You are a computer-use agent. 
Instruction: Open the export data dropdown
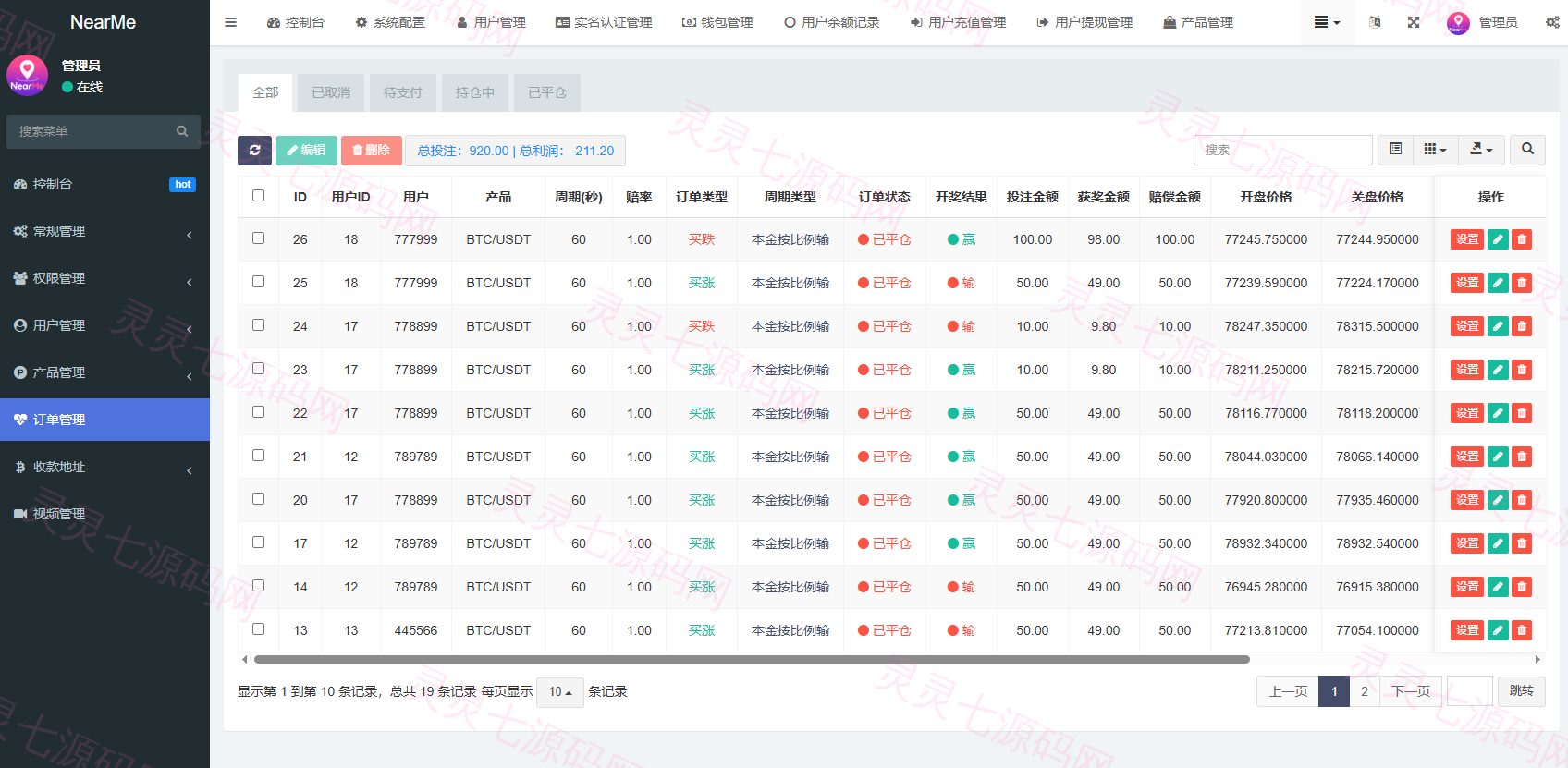click(1481, 150)
